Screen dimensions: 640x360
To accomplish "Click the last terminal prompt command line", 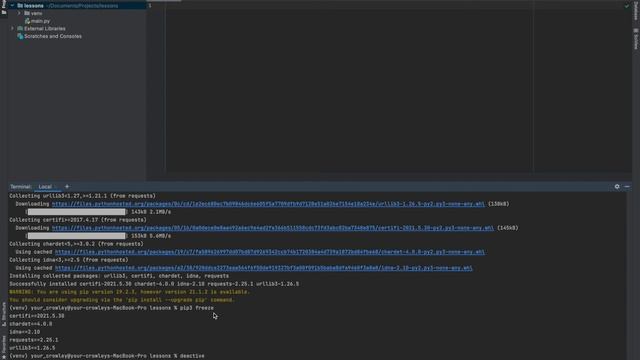I will coord(107,356).
